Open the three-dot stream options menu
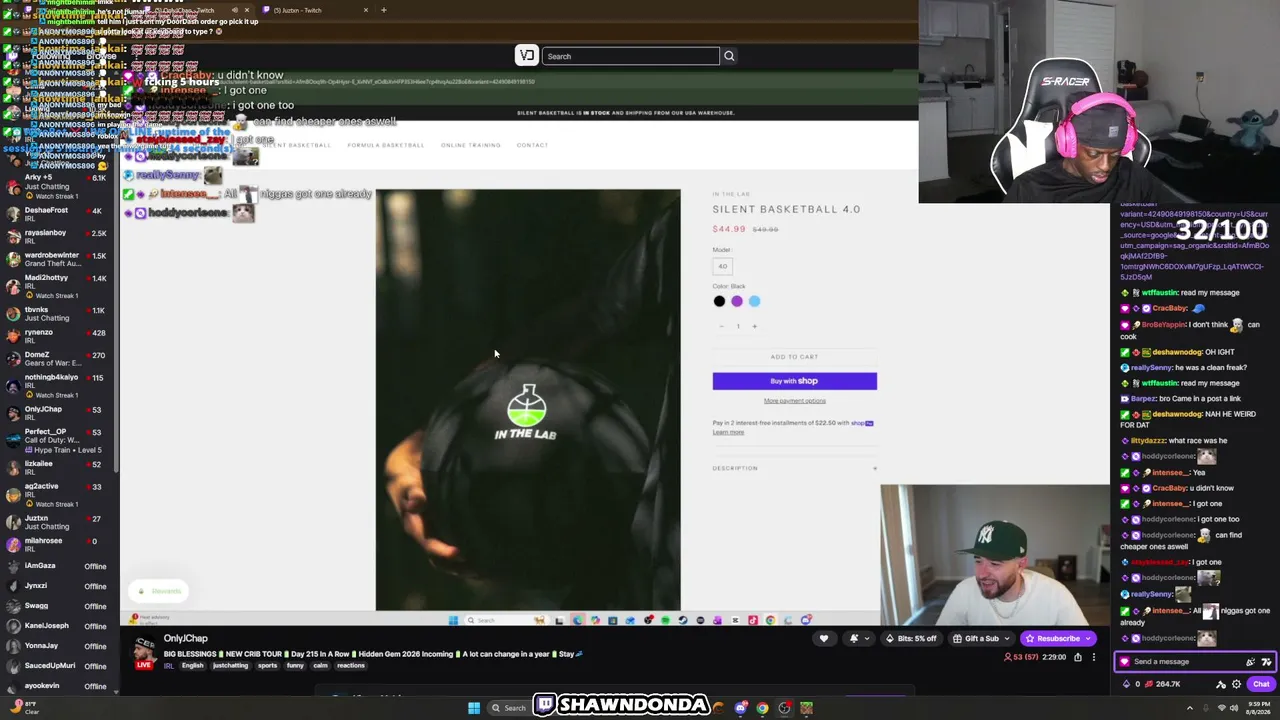 (x=1094, y=657)
